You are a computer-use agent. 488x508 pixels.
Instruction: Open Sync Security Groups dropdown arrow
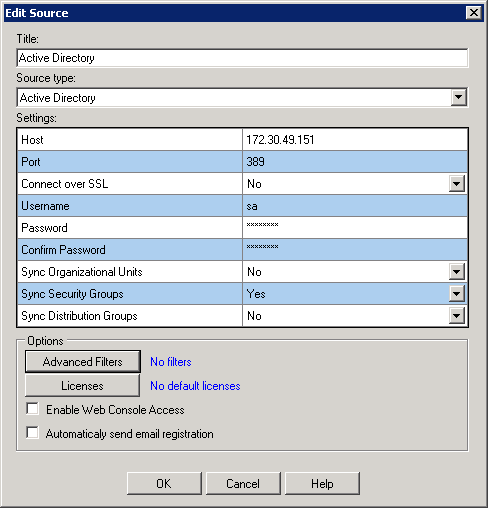tap(456, 294)
